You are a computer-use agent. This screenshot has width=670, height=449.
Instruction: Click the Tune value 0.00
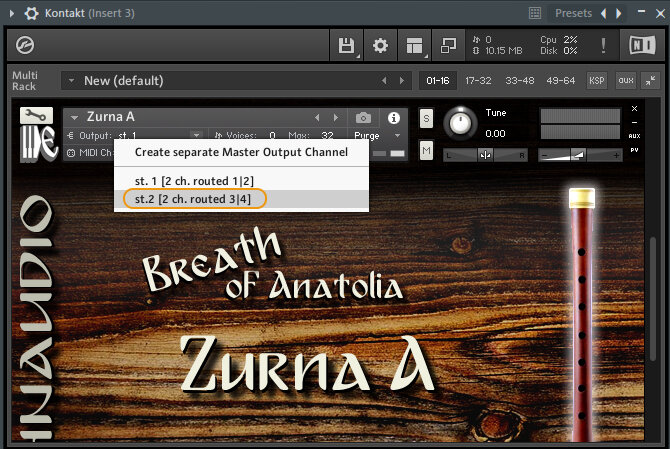pos(495,134)
